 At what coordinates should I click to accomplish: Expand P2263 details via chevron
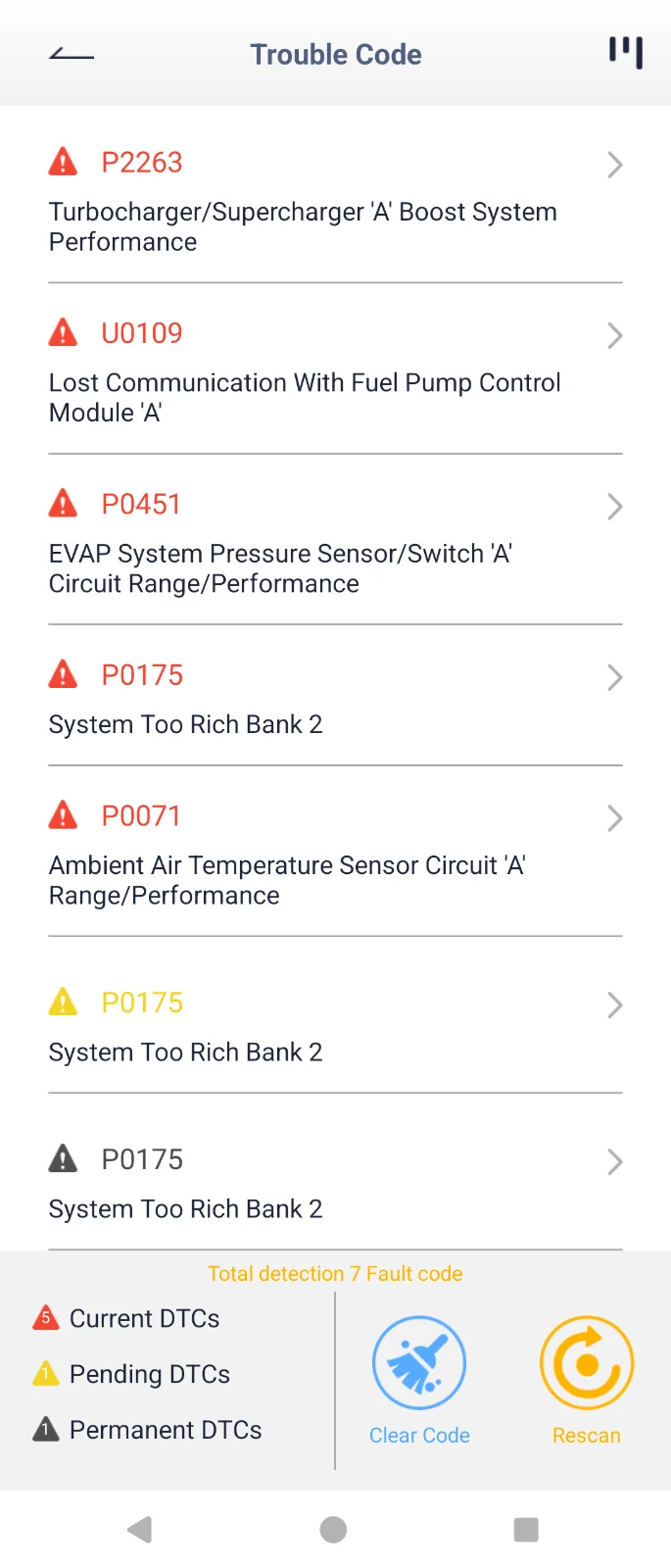click(614, 165)
